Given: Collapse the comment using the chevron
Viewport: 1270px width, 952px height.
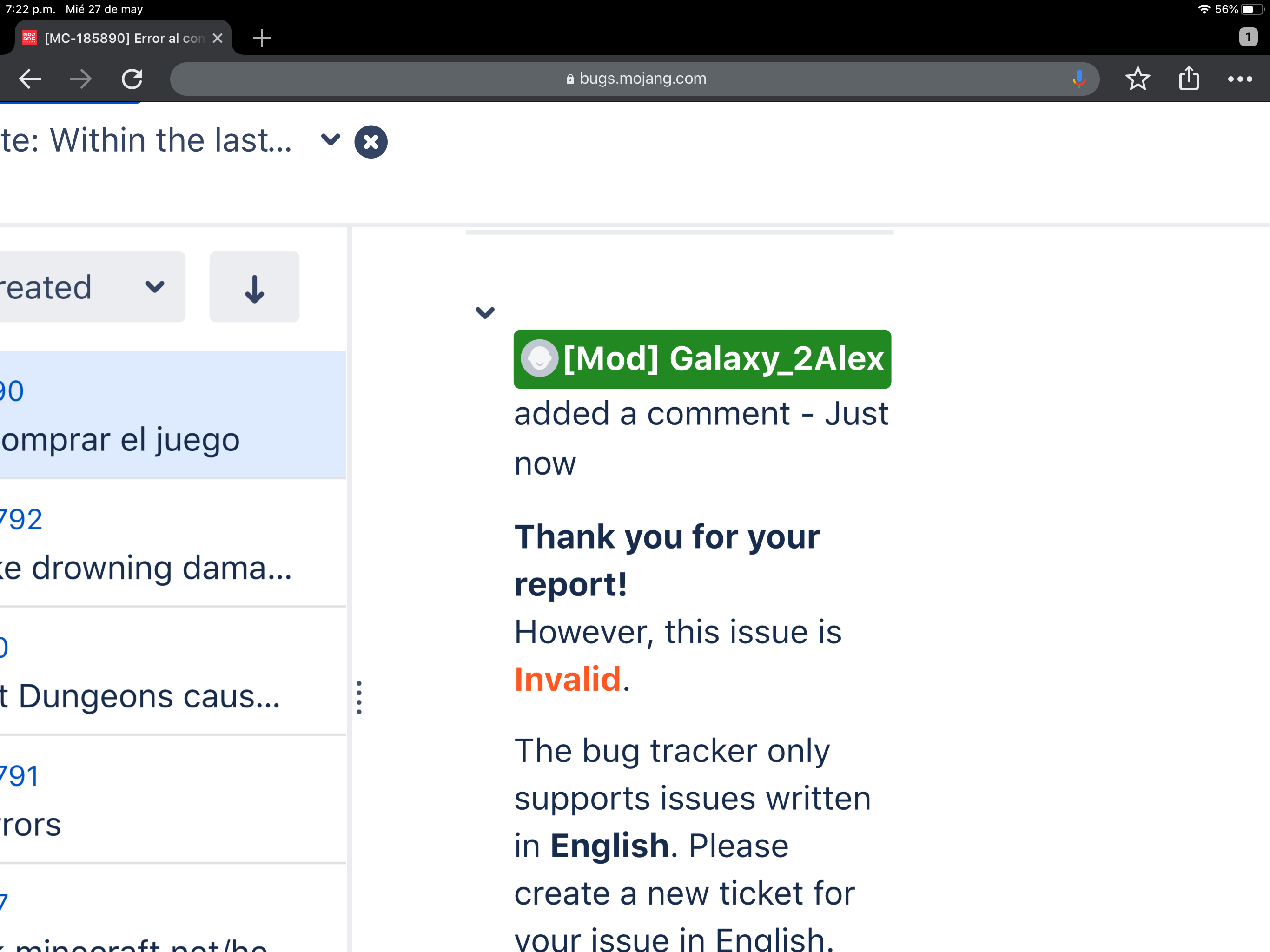Looking at the screenshot, I should click(485, 312).
